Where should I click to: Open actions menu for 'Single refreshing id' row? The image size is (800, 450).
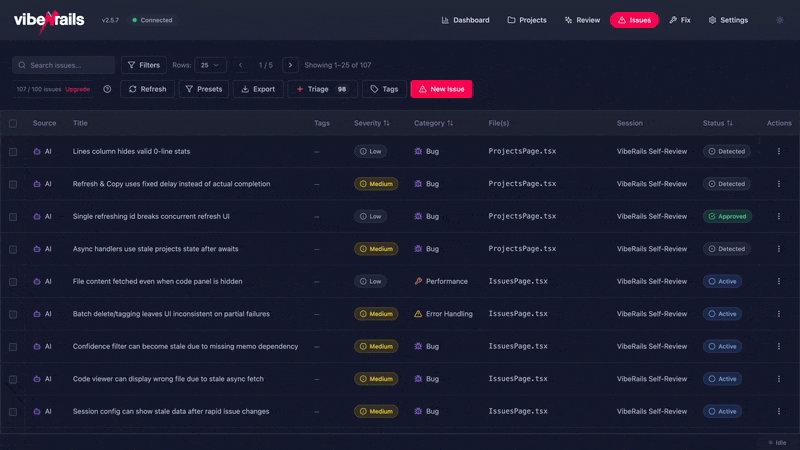779,216
